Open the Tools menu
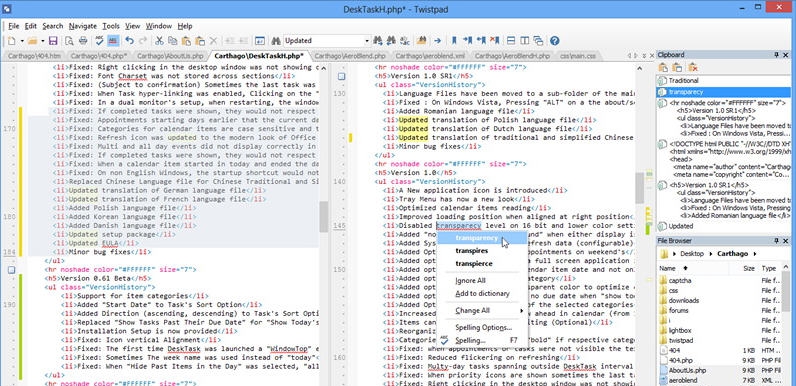This screenshot has width=796, height=386. coord(111,26)
